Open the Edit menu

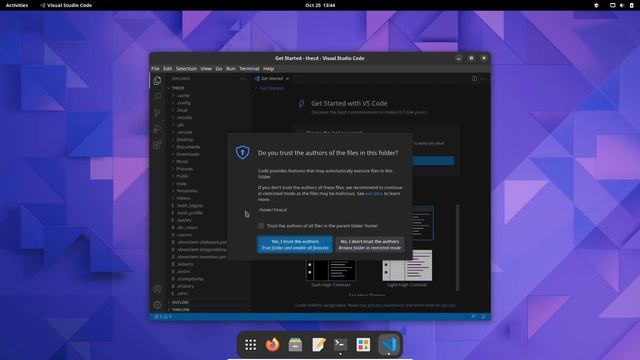(x=168, y=69)
